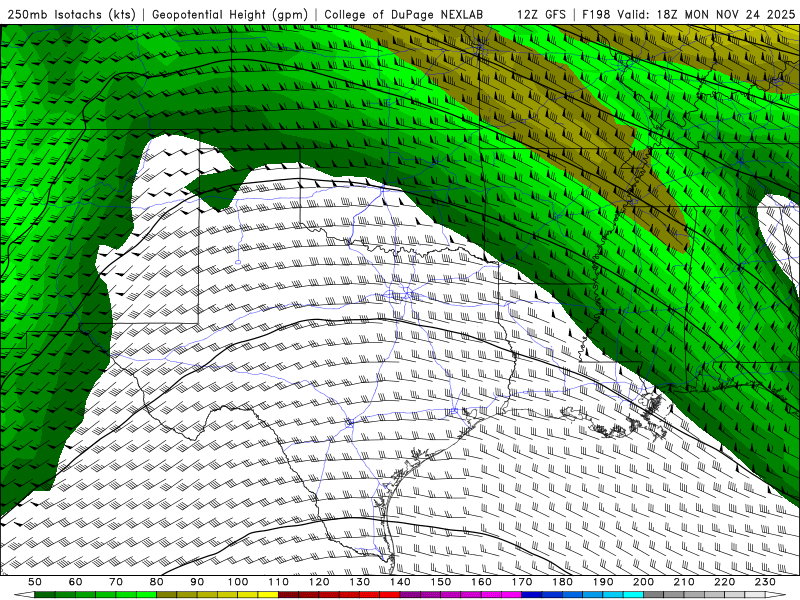Click the color bar label '110'
The width and height of the screenshot is (800, 600).
[x=279, y=582]
